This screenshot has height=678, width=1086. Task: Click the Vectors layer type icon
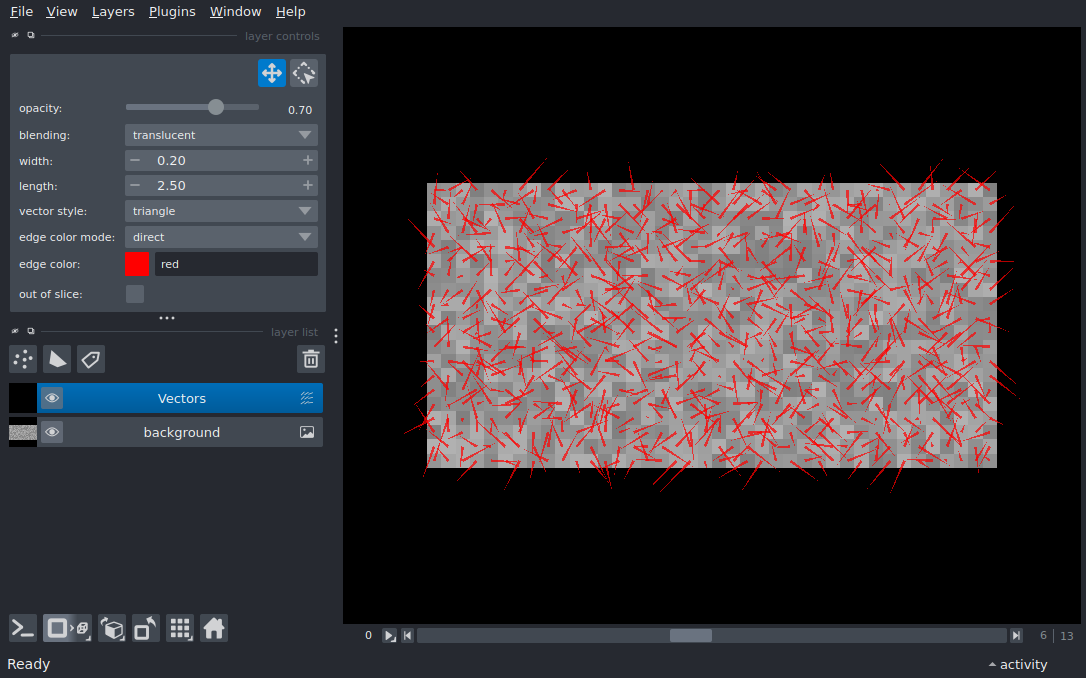tap(307, 398)
